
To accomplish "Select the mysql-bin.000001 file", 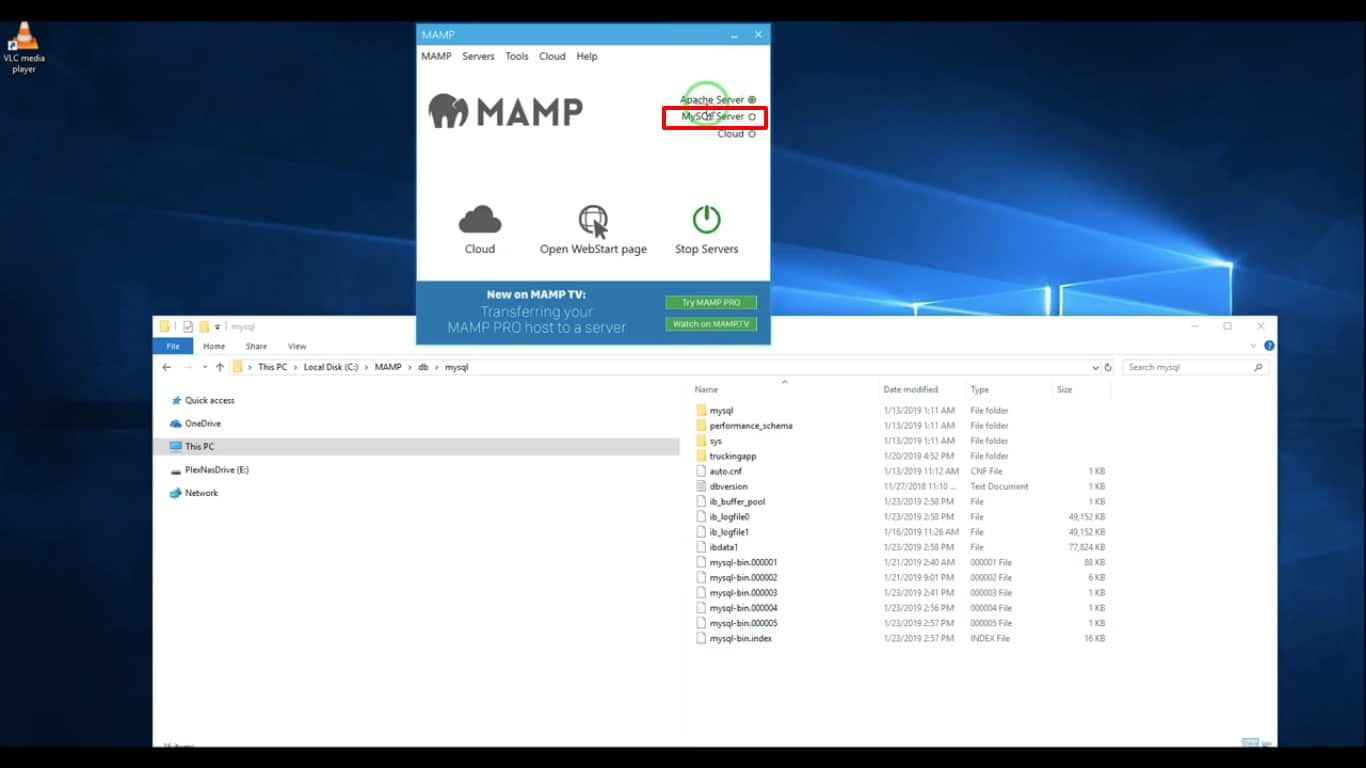I will (x=743, y=562).
